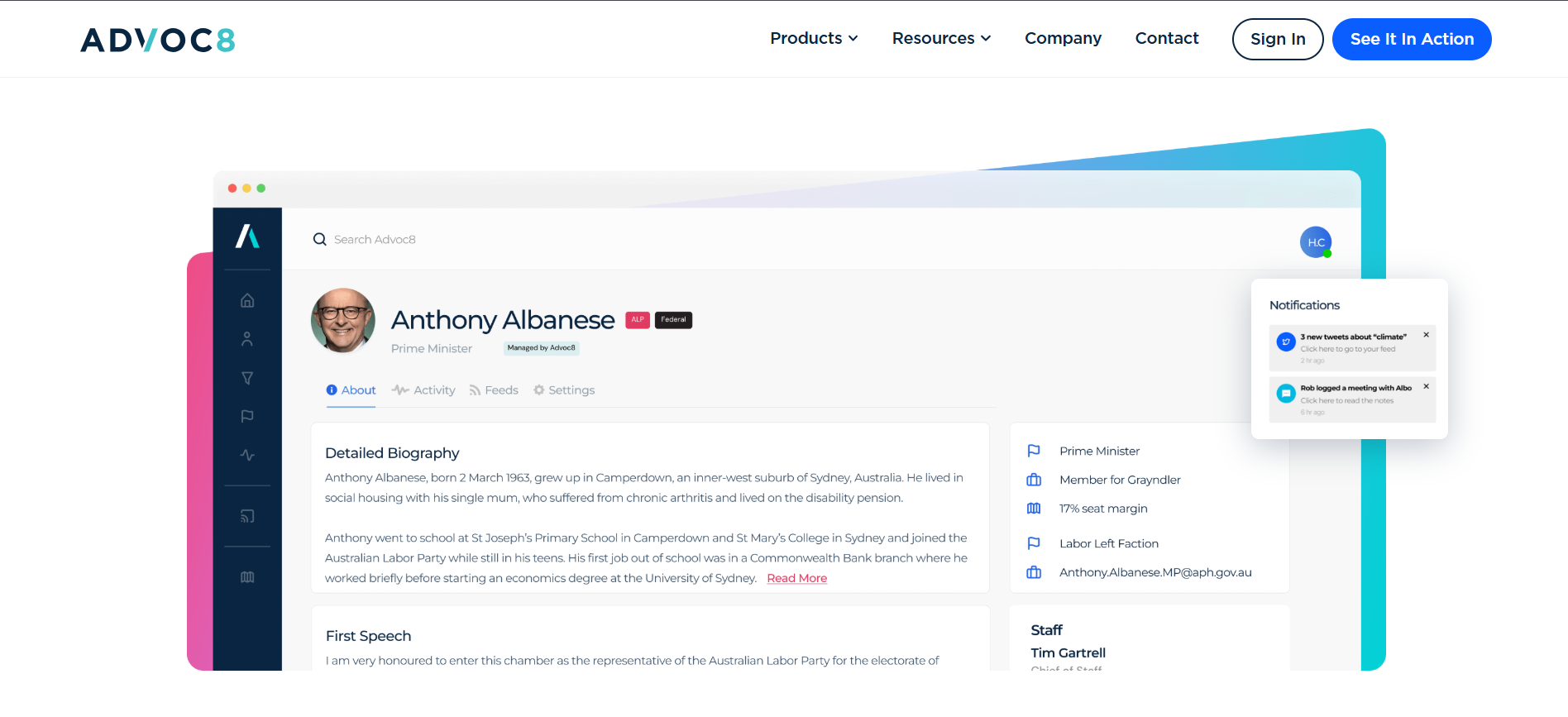1568x717 pixels.
Task: Click the Twitter icon in the climate tweets notification
Action: click(1286, 342)
